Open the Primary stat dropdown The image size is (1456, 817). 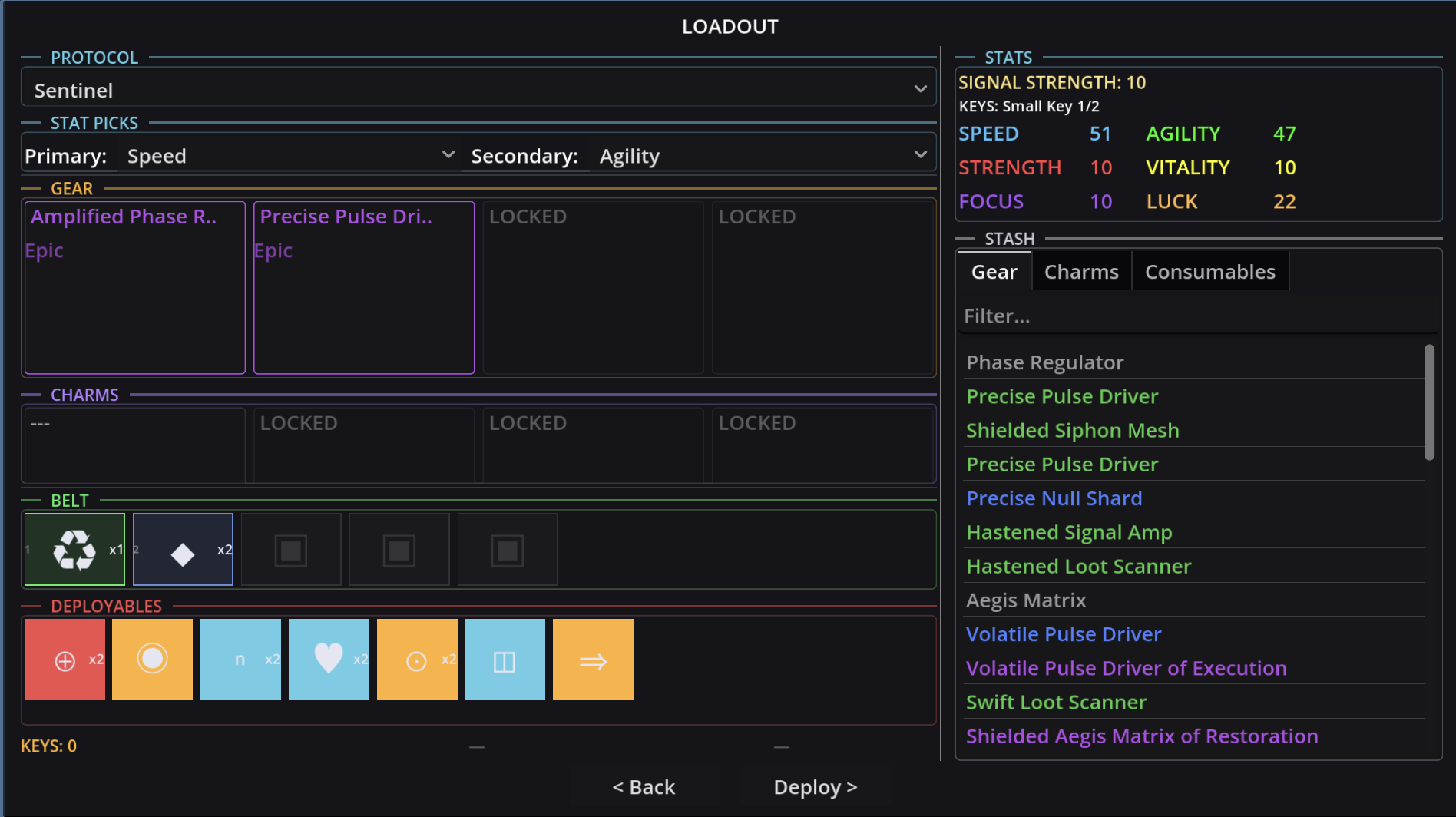tap(292, 155)
